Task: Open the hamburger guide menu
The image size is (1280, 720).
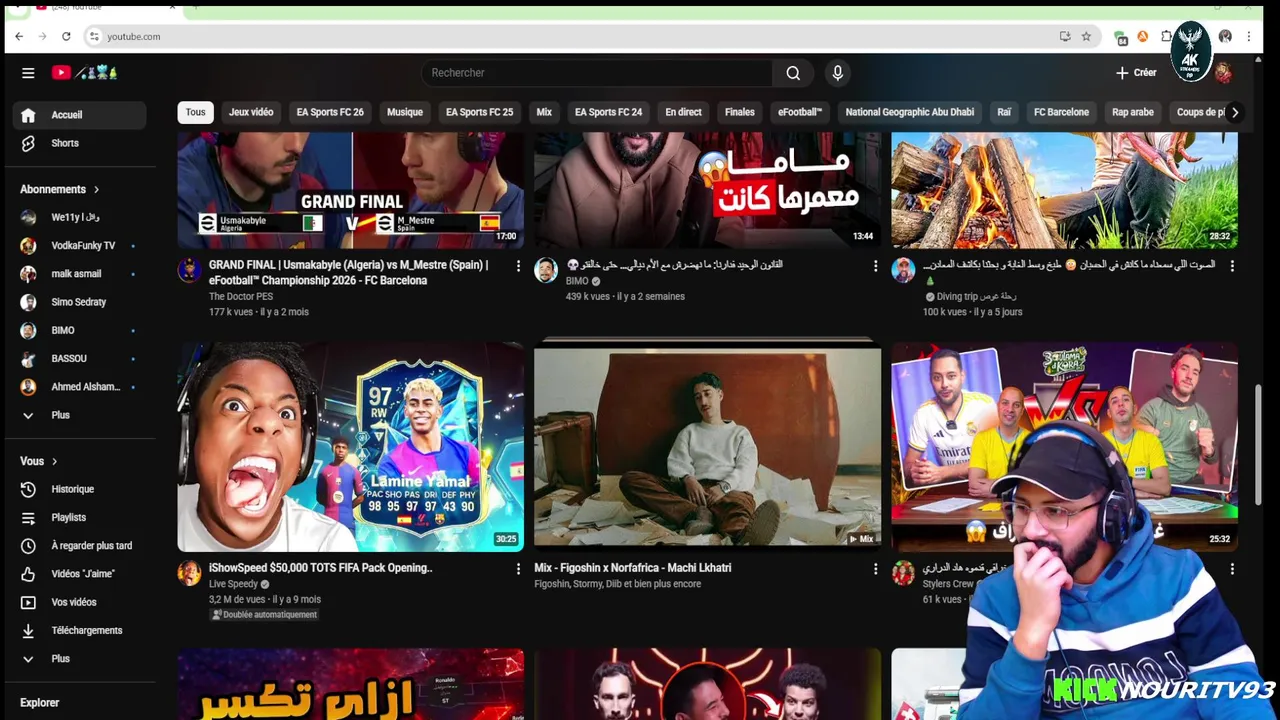Action: pos(28,73)
